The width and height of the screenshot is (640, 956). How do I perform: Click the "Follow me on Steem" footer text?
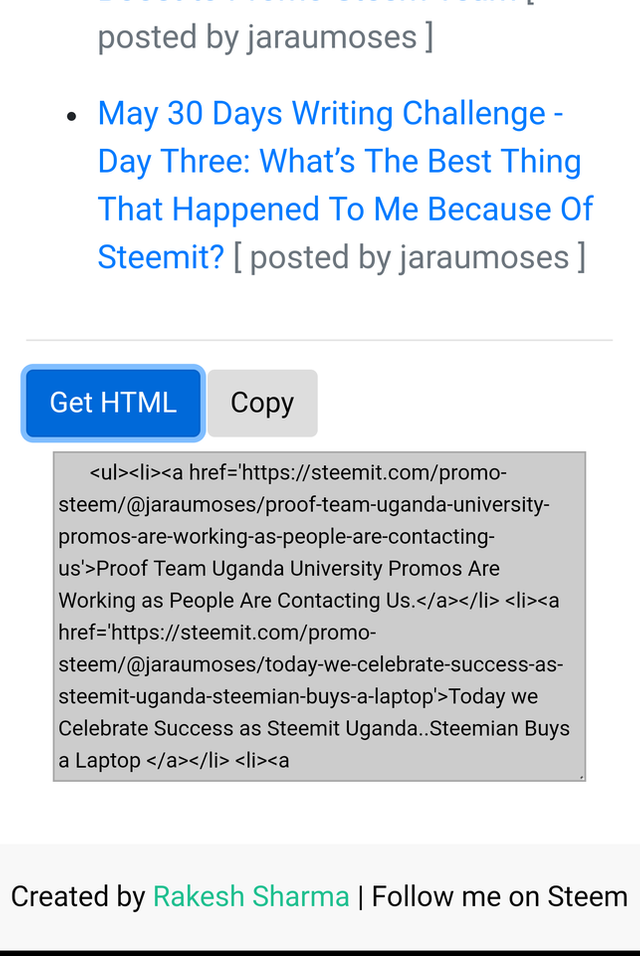(500, 897)
